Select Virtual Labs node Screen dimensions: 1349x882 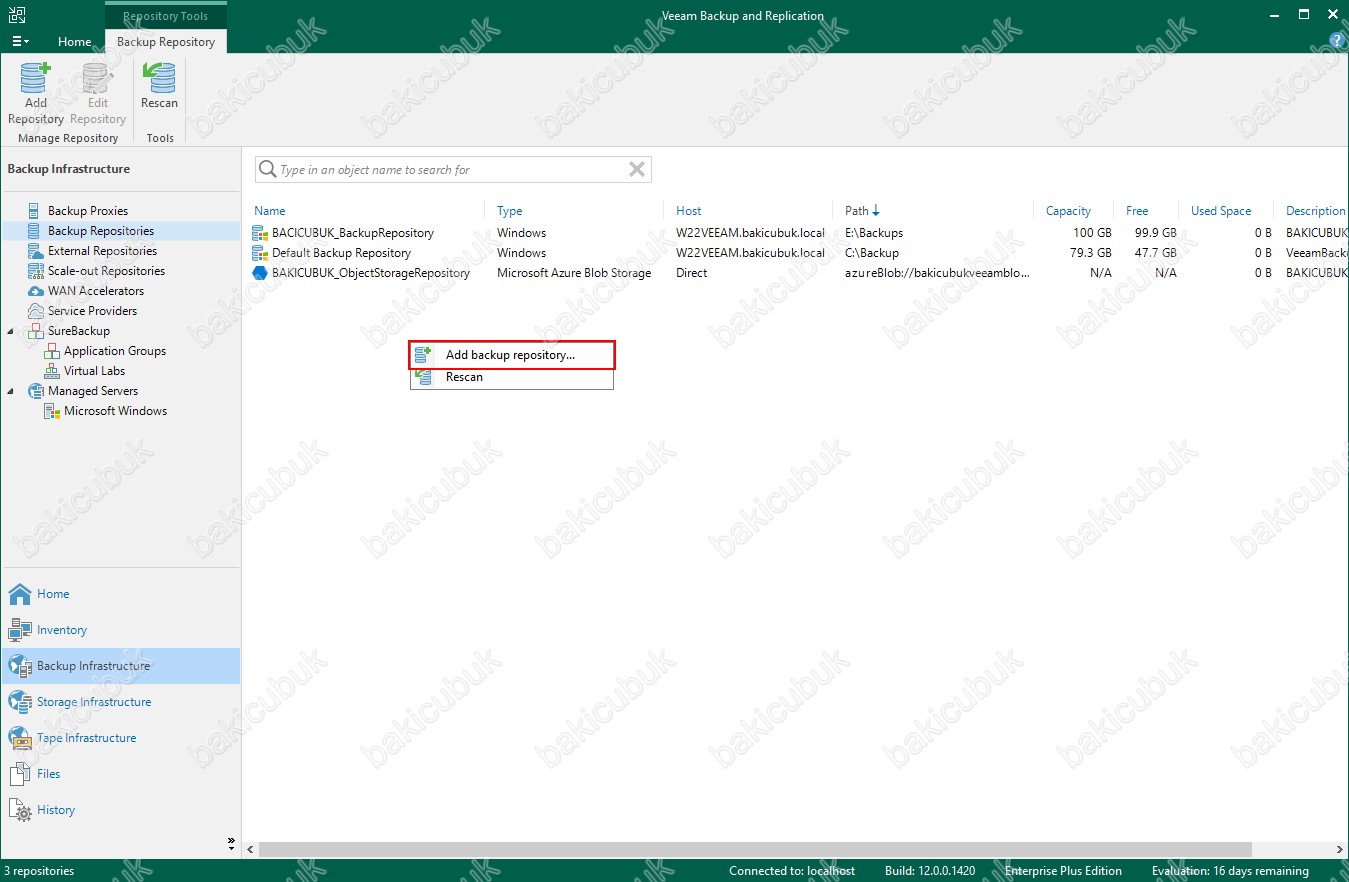94,371
